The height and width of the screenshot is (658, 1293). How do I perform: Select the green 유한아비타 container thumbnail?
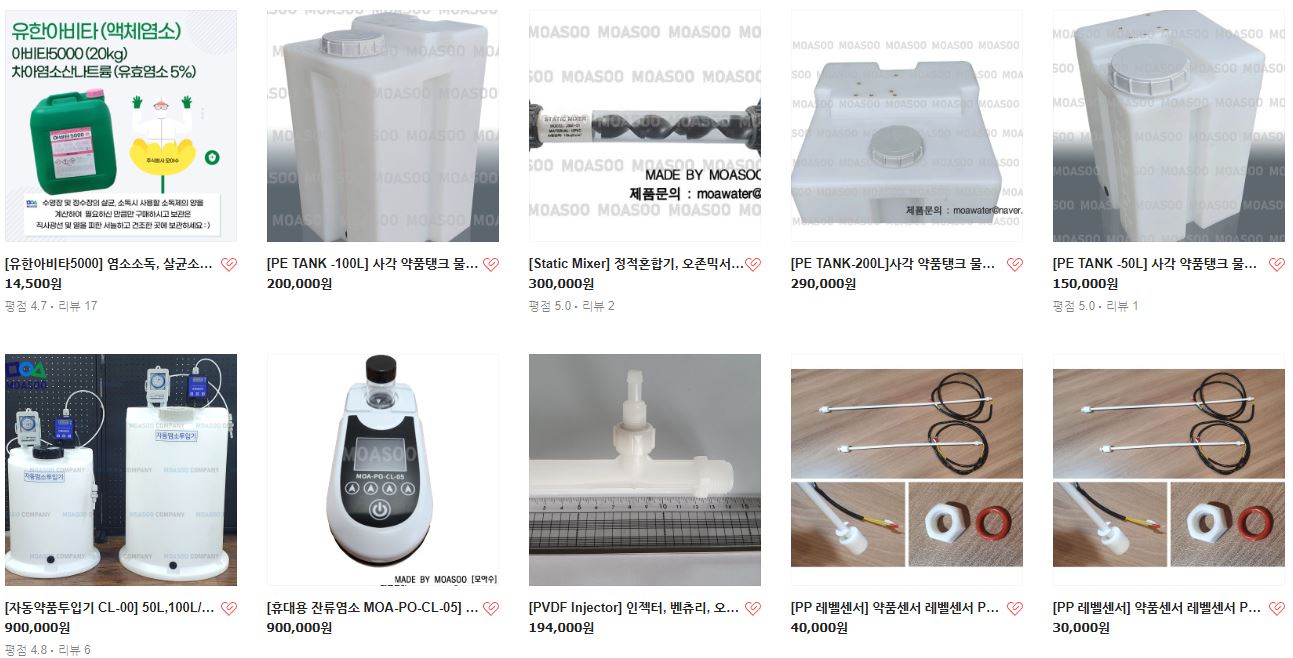pyautogui.click(x=121, y=126)
